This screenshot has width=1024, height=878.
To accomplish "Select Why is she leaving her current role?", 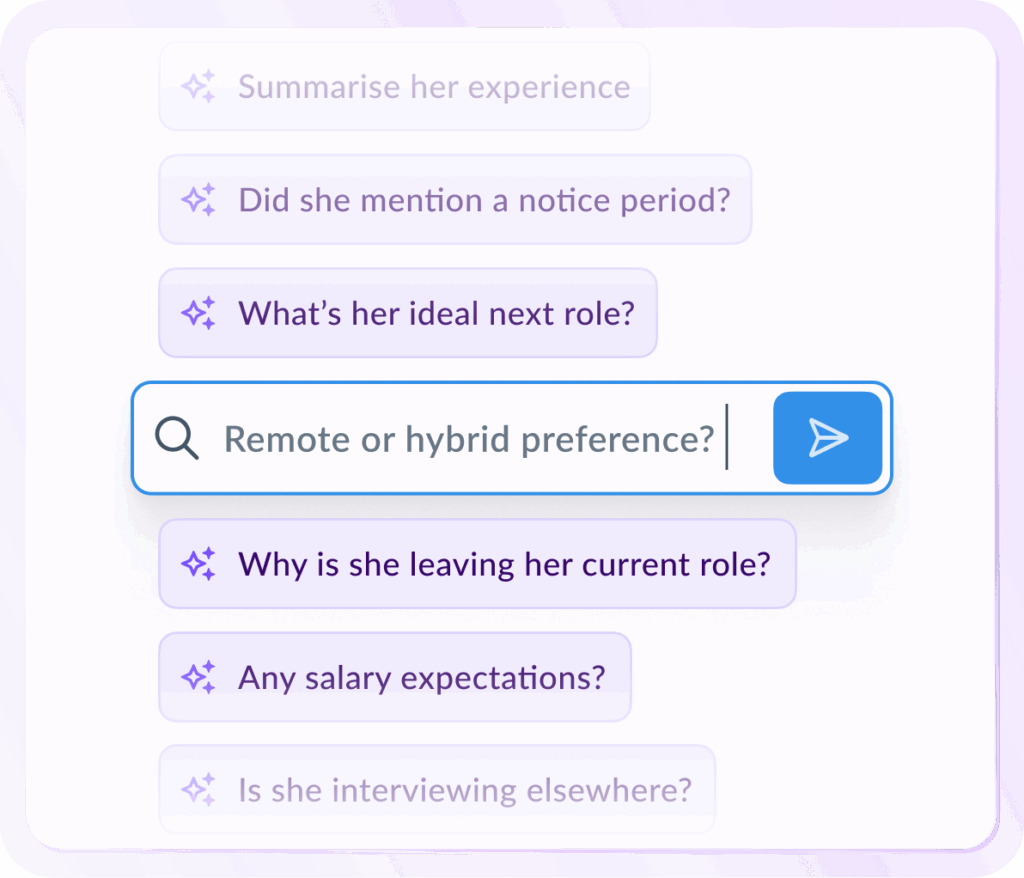I will (x=504, y=564).
